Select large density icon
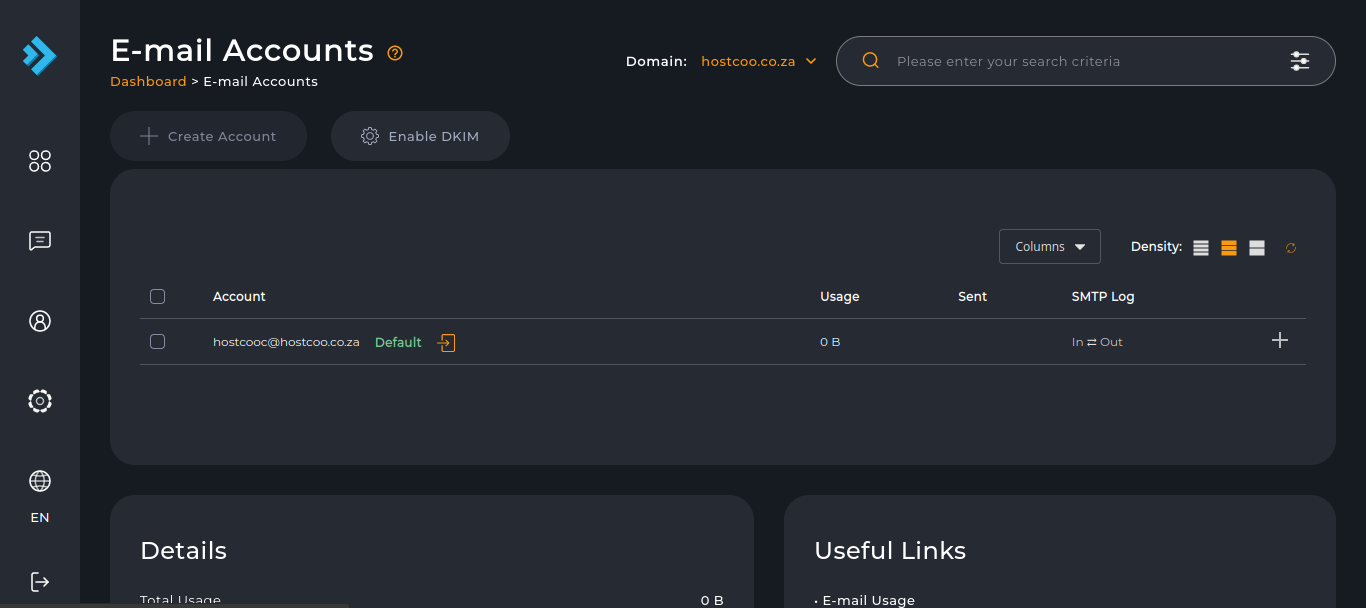Screen dimensions: 1366x608 1257,247
